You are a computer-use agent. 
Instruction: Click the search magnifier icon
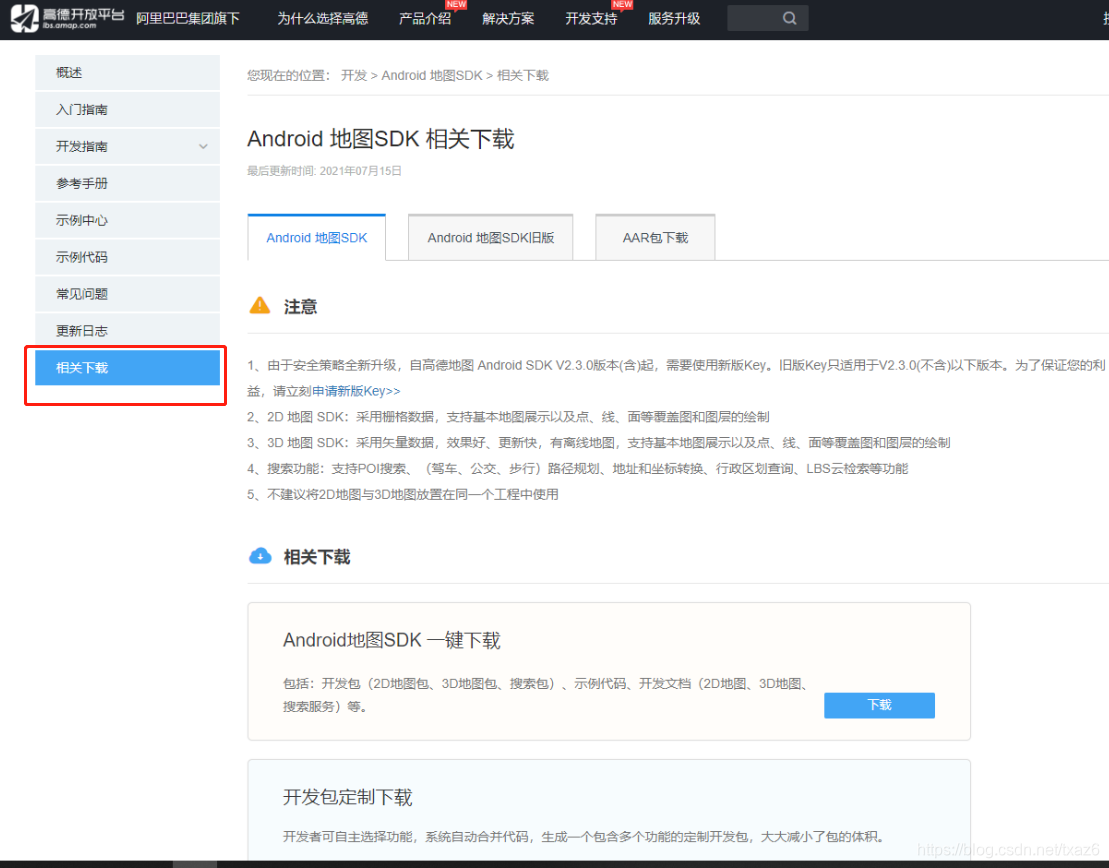(x=789, y=17)
